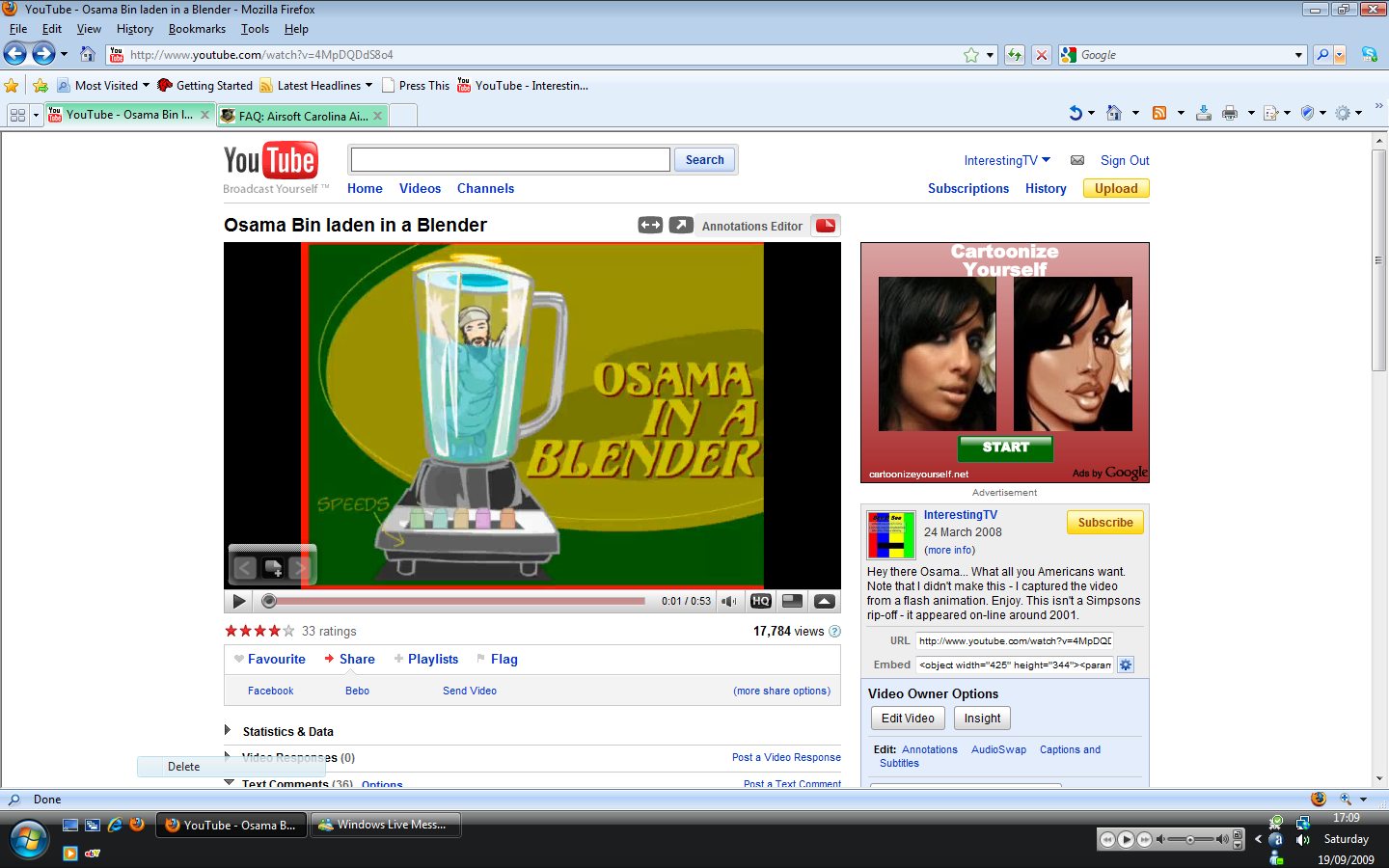Expand the Video Responses section

click(228, 756)
